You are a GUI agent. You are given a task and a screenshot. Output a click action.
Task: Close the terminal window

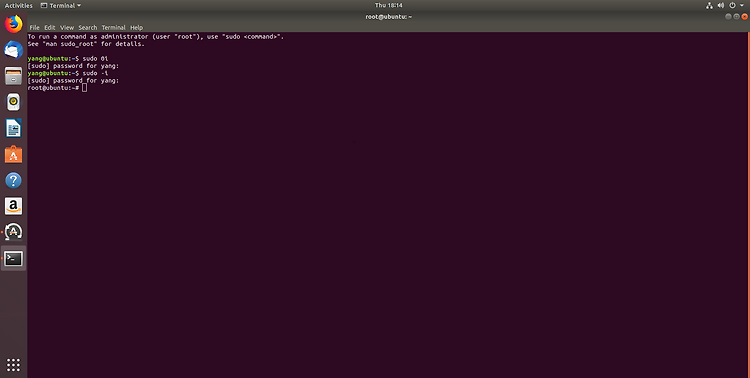pos(744,16)
